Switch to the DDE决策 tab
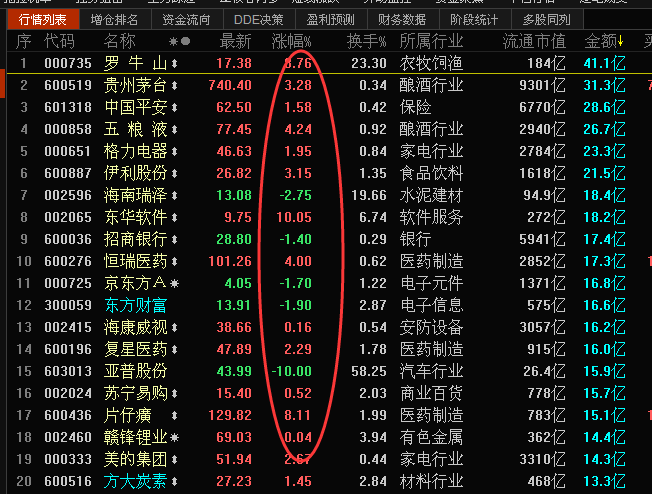Image resolution: width=652 pixels, height=494 pixels. 259,20
